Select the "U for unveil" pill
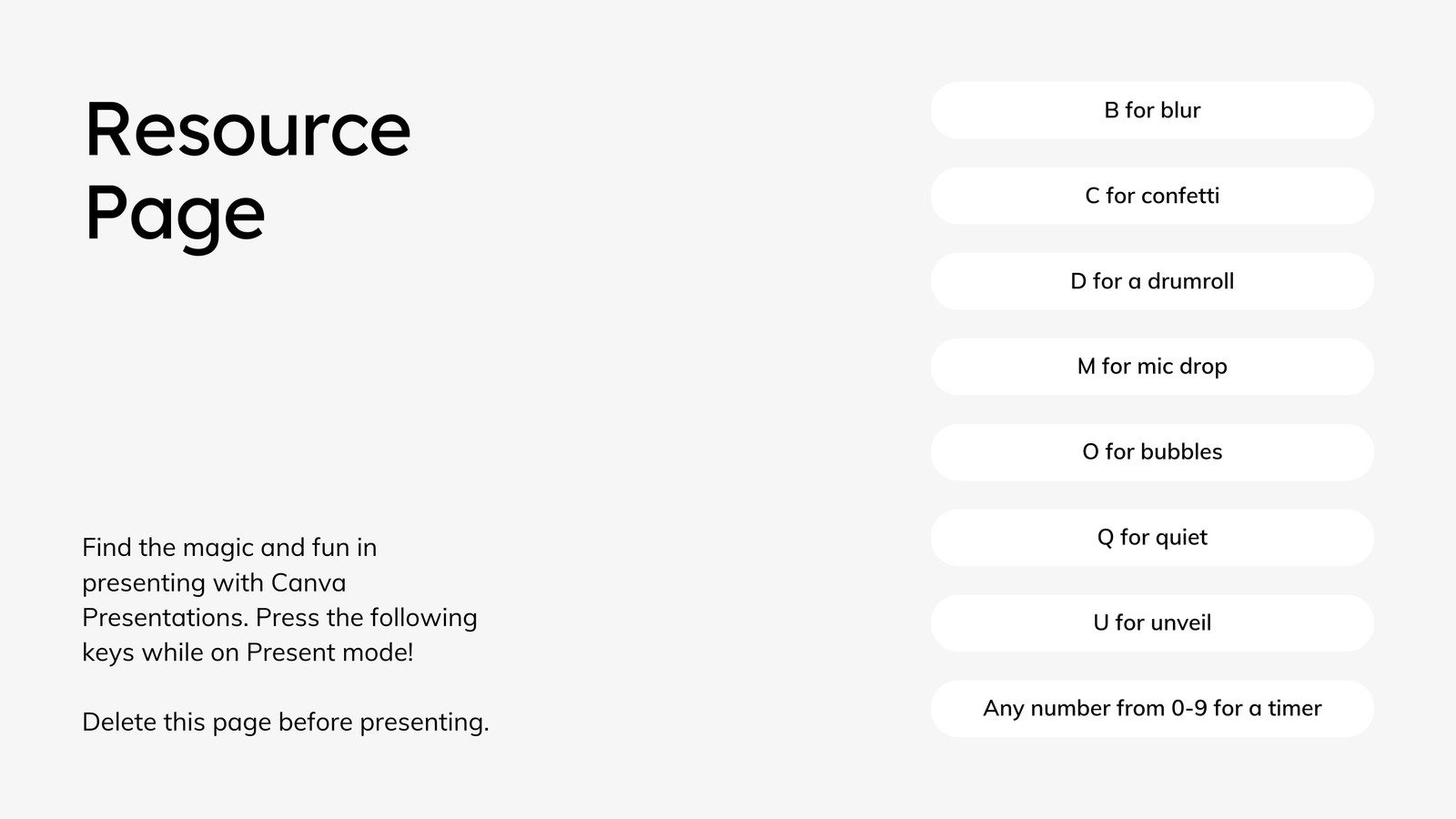The height and width of the screenshot is (819, 1456). [x=1152, y=623]
